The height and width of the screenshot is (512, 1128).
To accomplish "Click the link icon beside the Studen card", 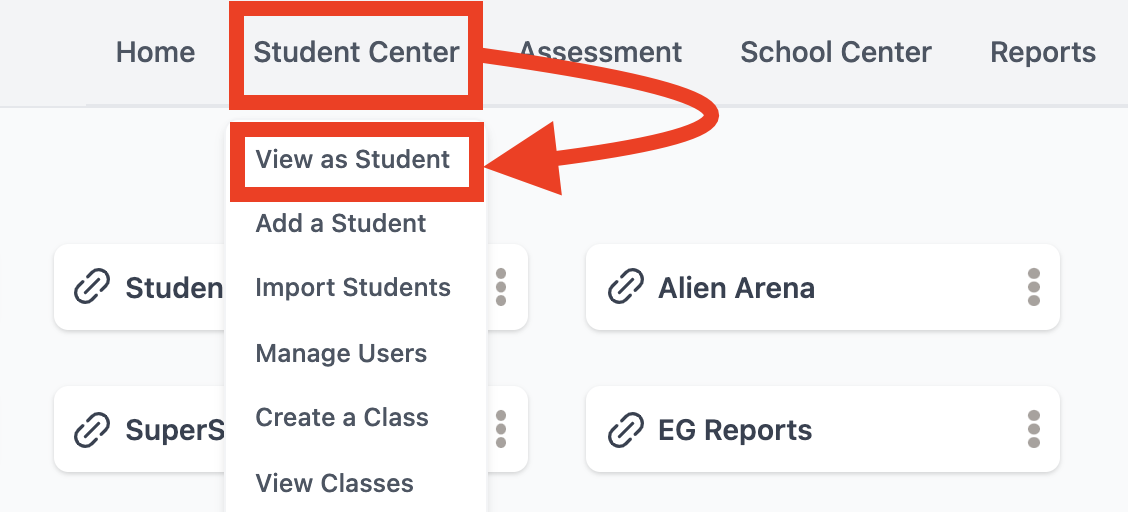I will tap(92, 287).
